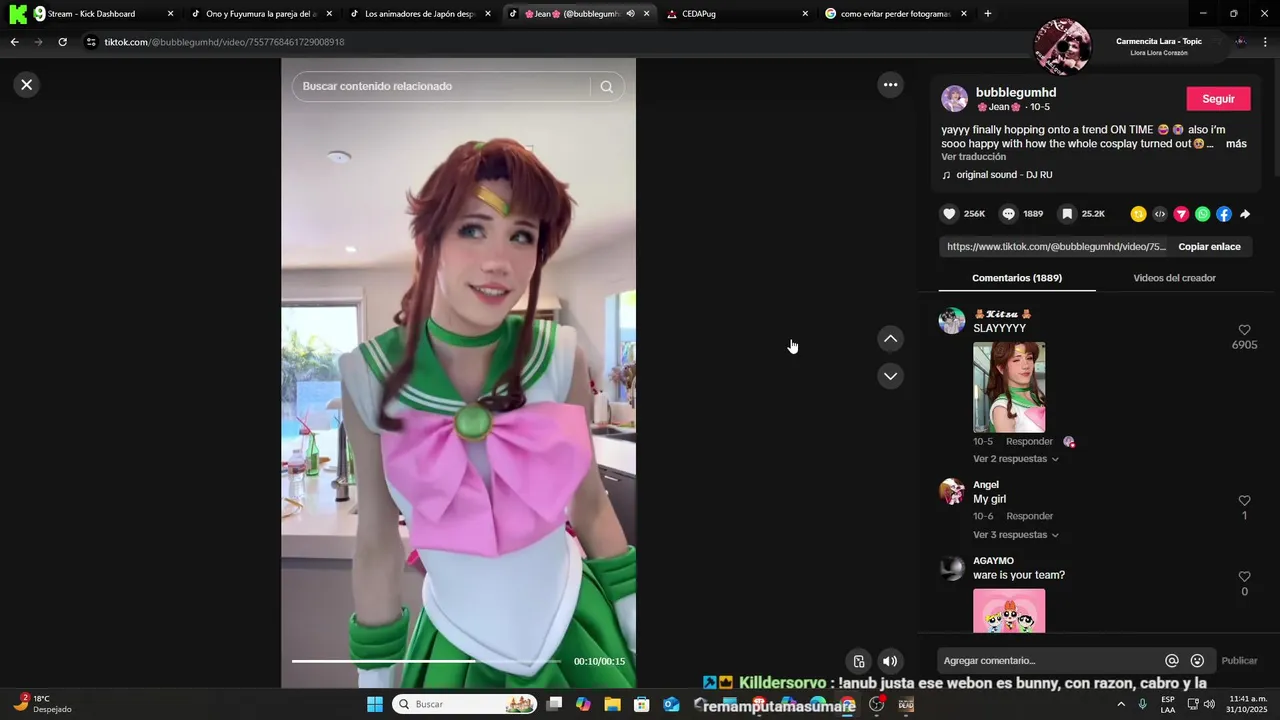Image resolution: width=1280 pixels, height=720 pixels.
Task: Switch to Ono y Fuyumura browser tab
Action: (x=261, y=14)
